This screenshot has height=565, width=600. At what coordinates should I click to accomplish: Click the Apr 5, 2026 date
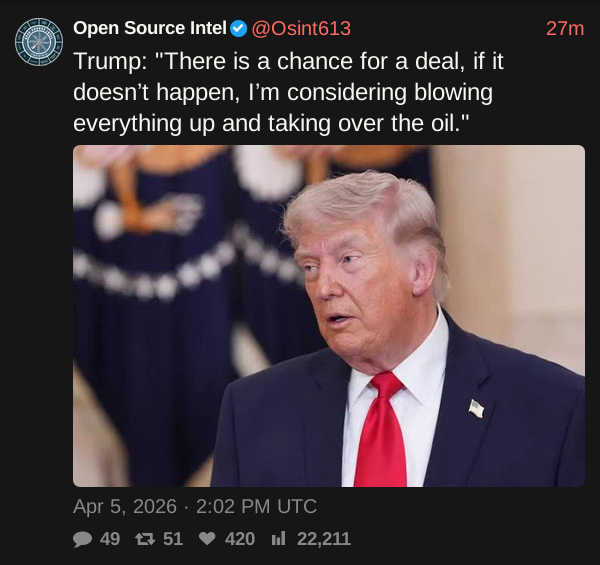coord(125,506)
